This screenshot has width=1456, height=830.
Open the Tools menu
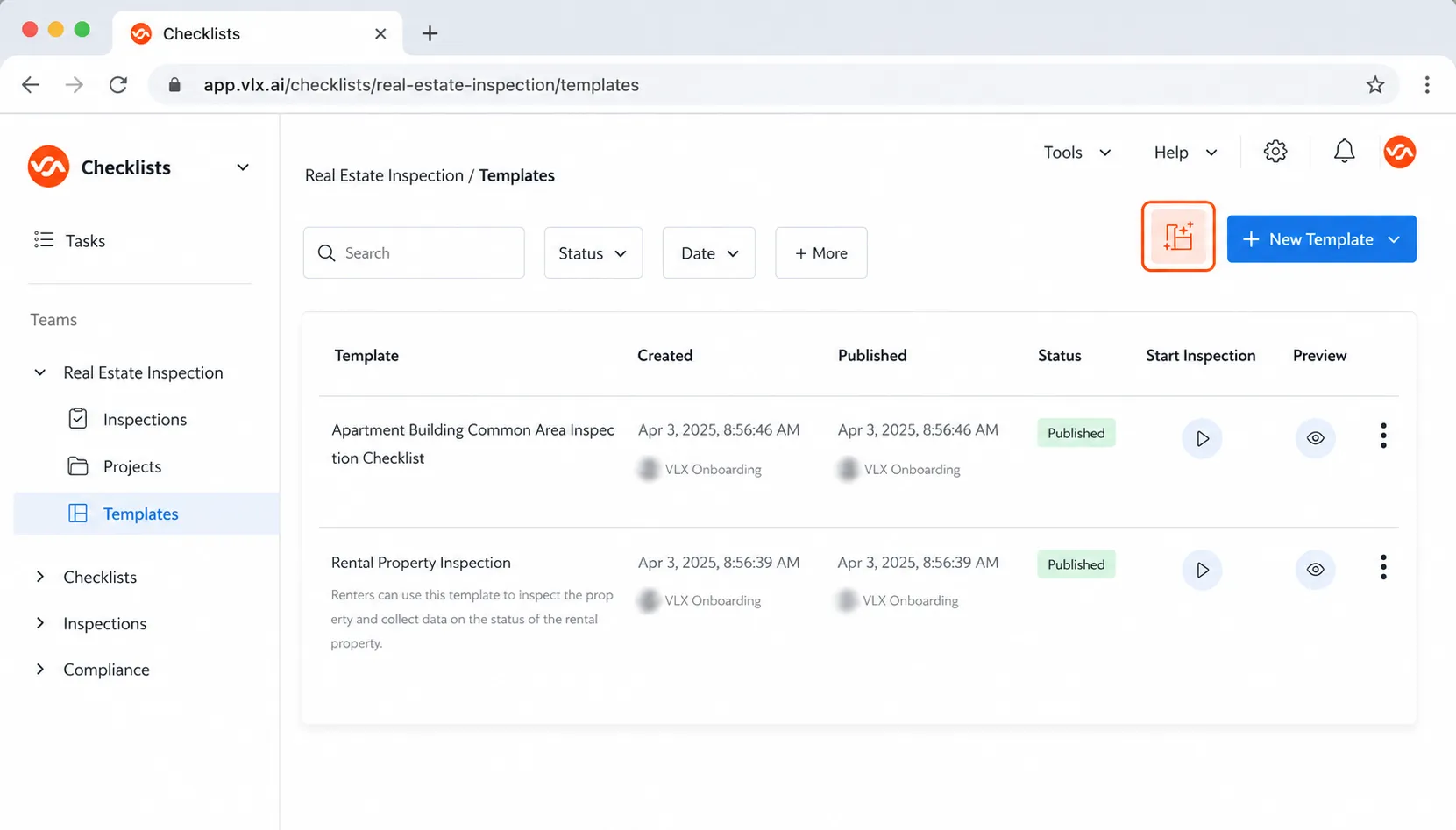click(x=1077, y=153)
